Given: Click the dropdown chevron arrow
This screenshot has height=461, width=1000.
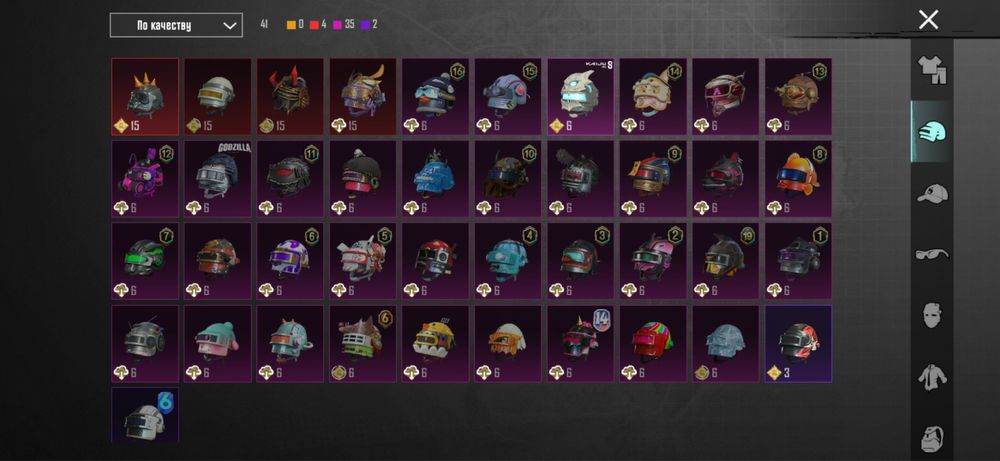Looking at the screenshot, I should click(x=230, y=26).
